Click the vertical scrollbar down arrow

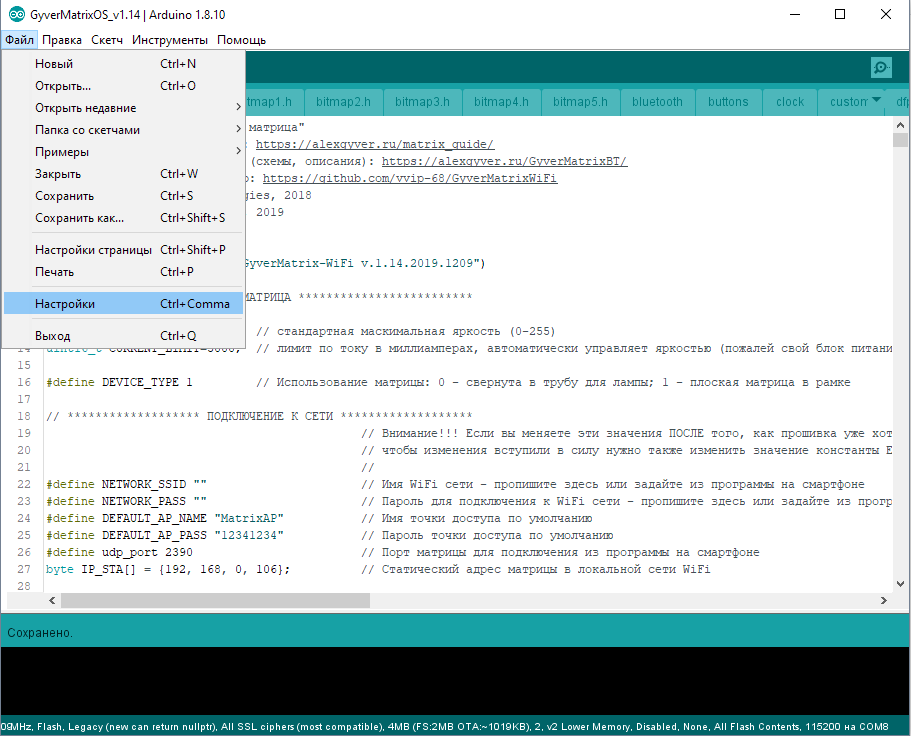point(900,584)
